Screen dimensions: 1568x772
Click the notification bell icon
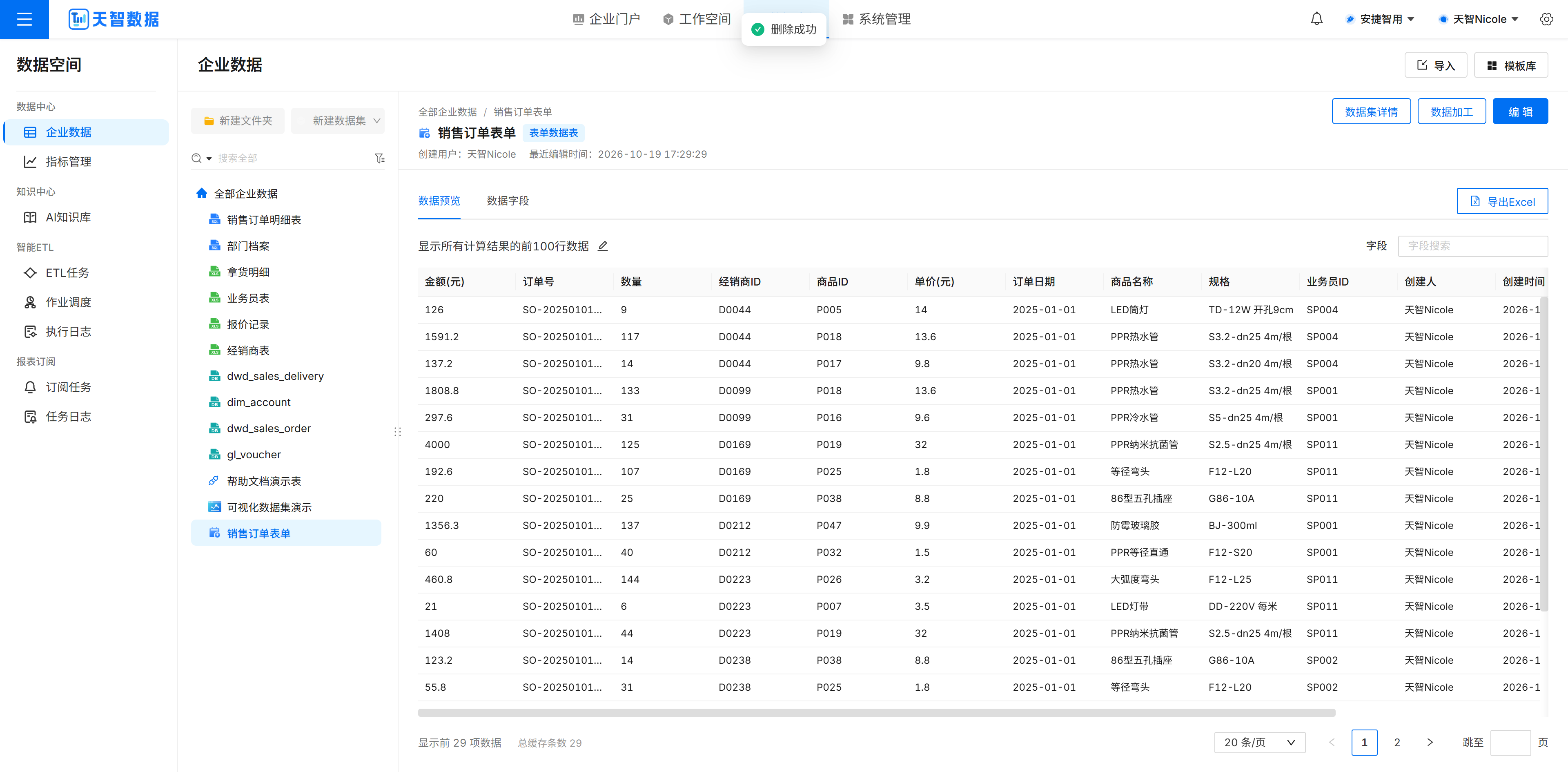(1316, 19)
